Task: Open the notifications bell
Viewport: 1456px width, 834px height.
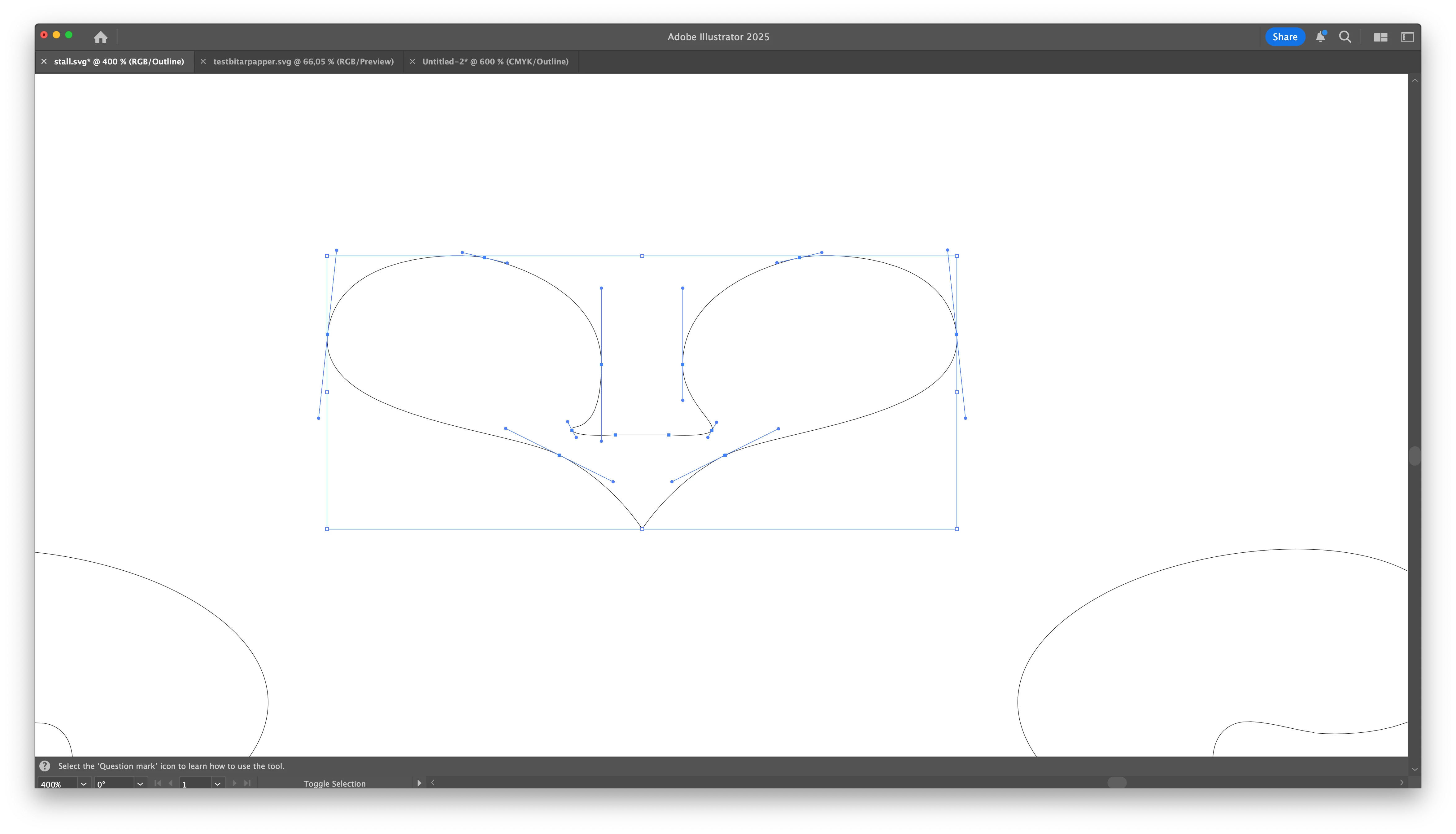Action: click(x=1320, y=37)
